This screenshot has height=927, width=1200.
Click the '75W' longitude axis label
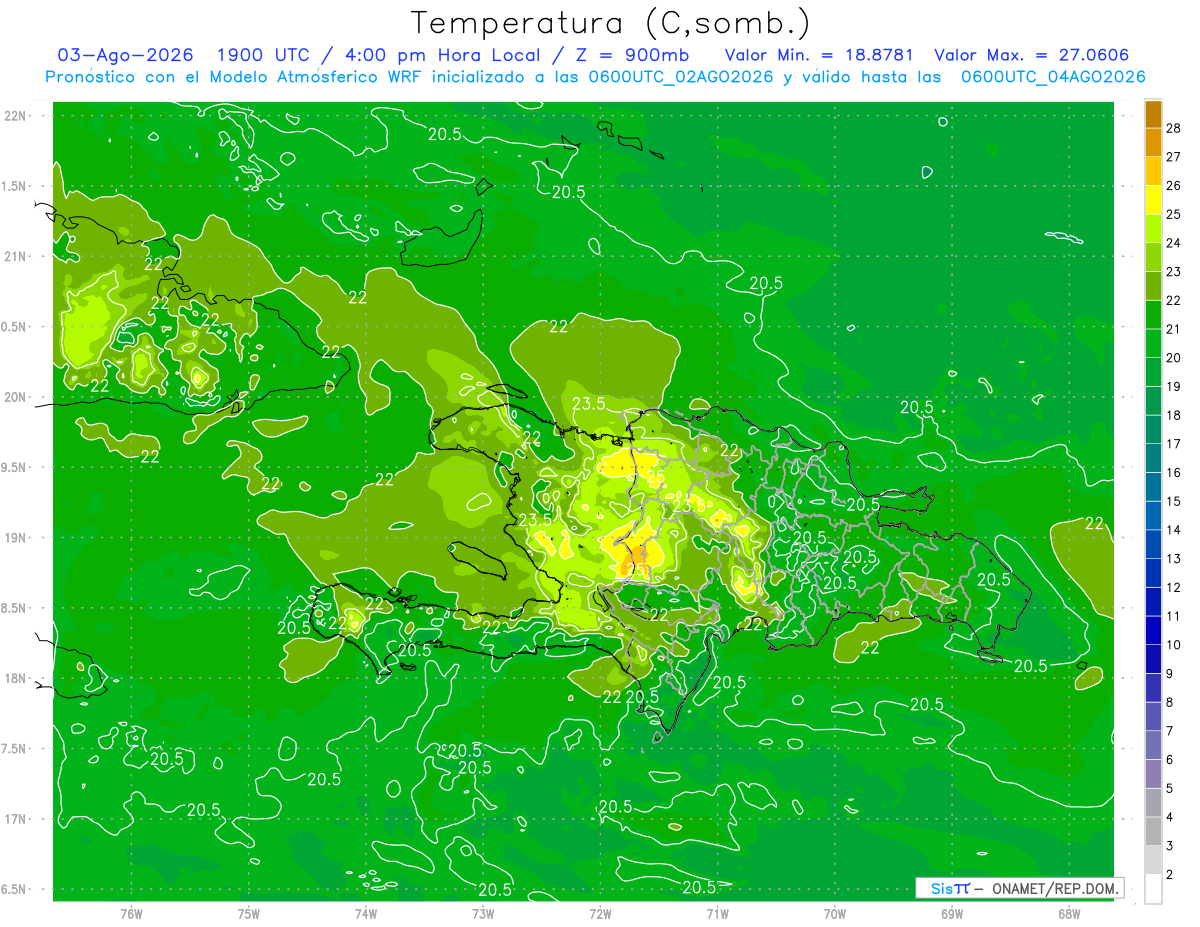pyautogui.click(x=249, y=914)
